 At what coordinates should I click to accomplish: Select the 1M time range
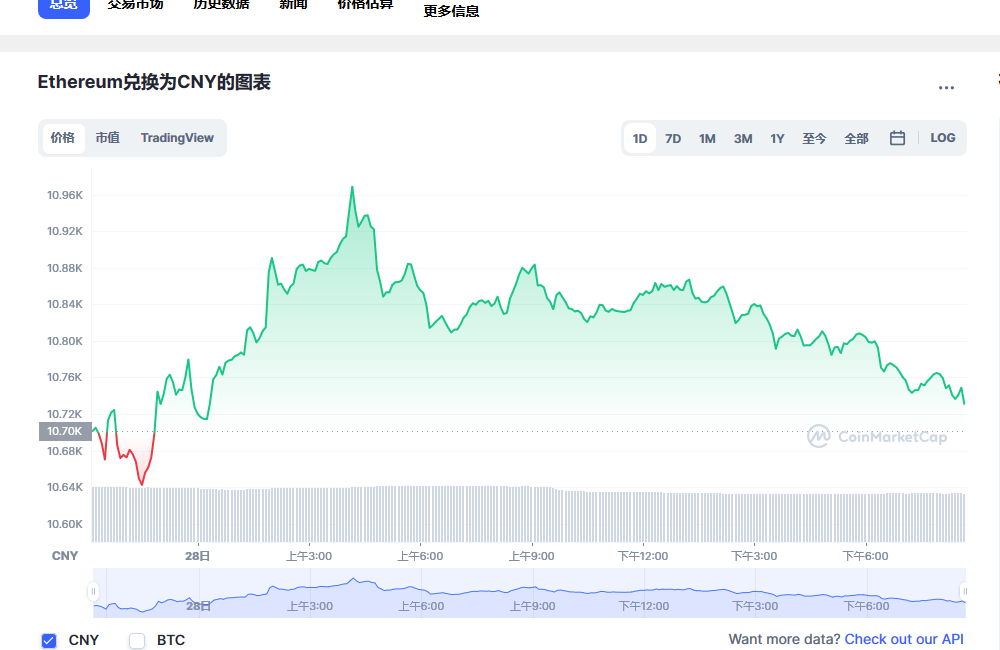(707, 138)
